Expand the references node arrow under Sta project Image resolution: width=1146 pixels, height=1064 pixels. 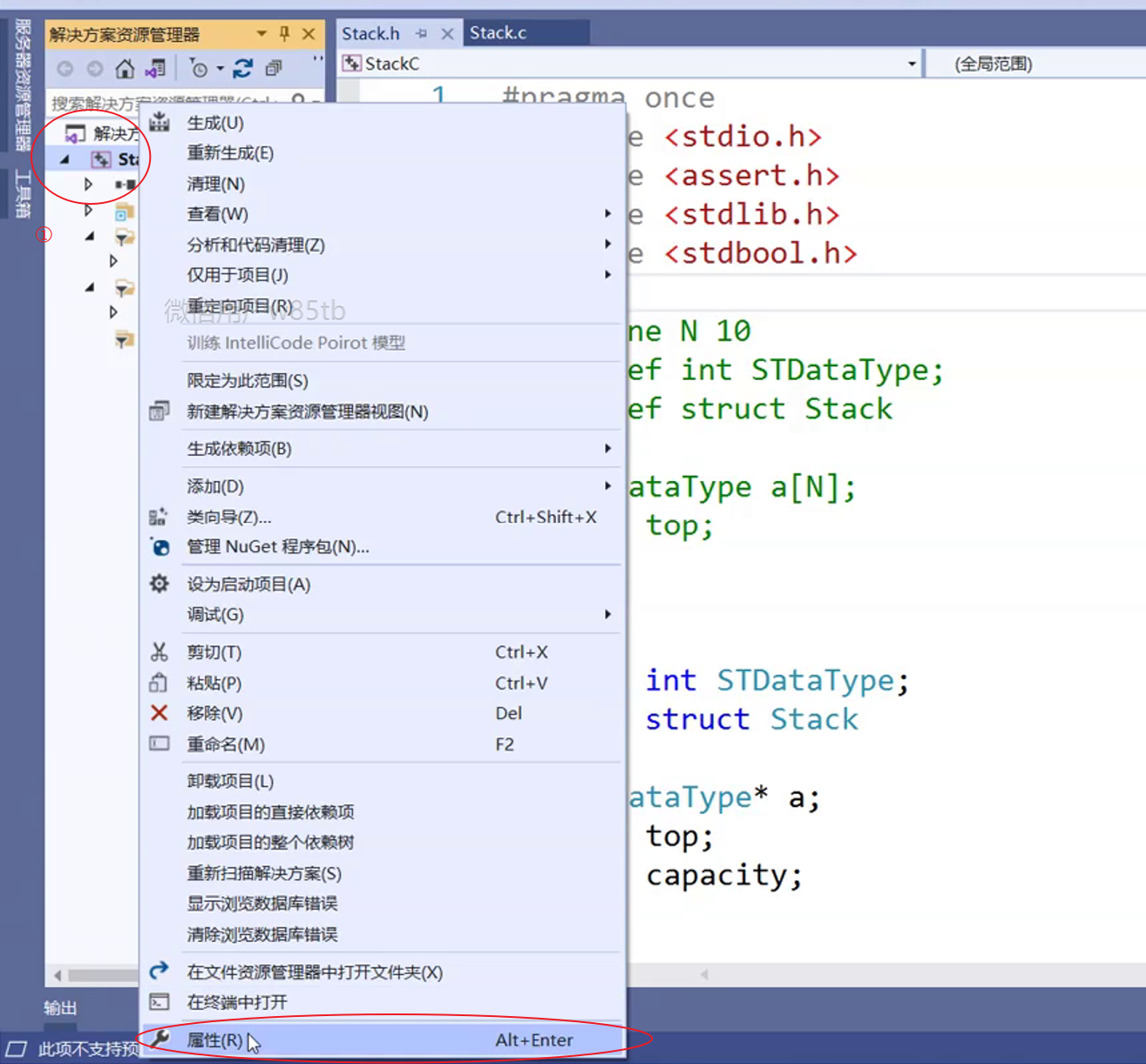pos(88,185)
